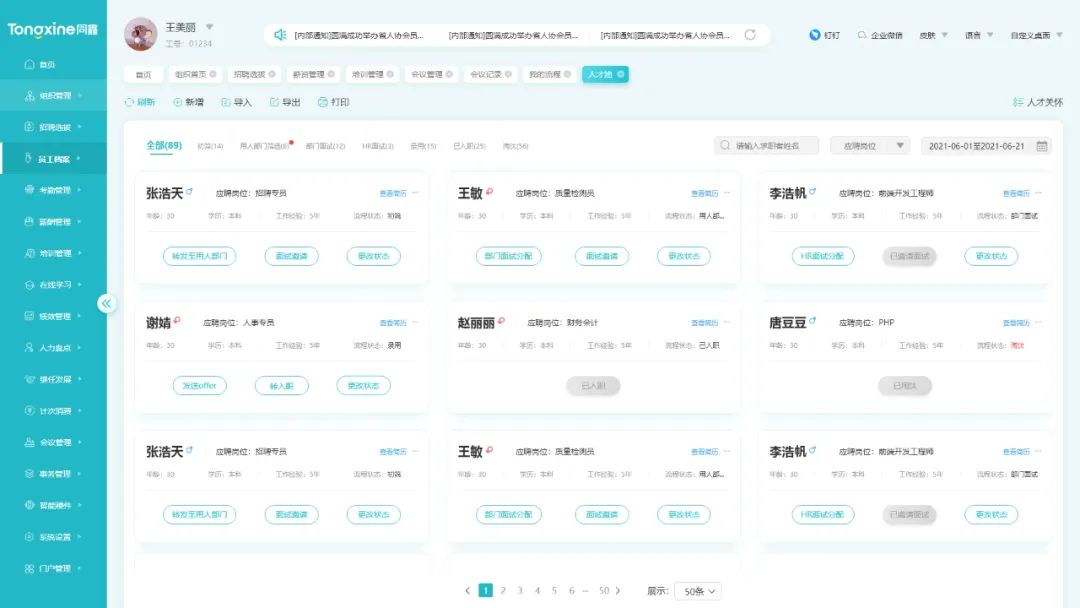This screenshot has width=1080, height=608.
Task: Open 在线学习 from the sidebar
Action: [50, 284]
